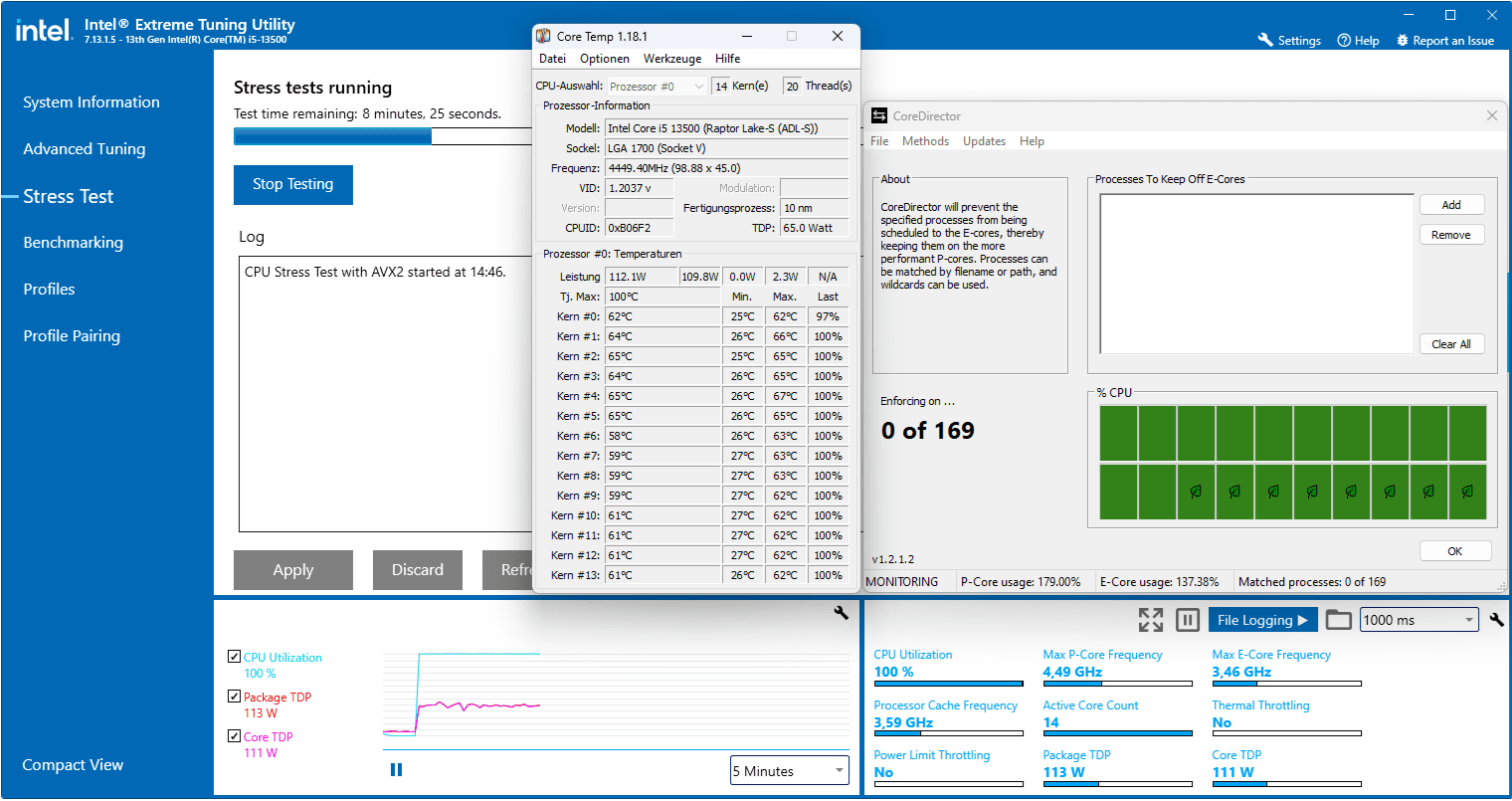Image resolution: width=1512 pixels, height=801 pixels.
Task: Click the Stop Testing button
Action: coord(293,184)
